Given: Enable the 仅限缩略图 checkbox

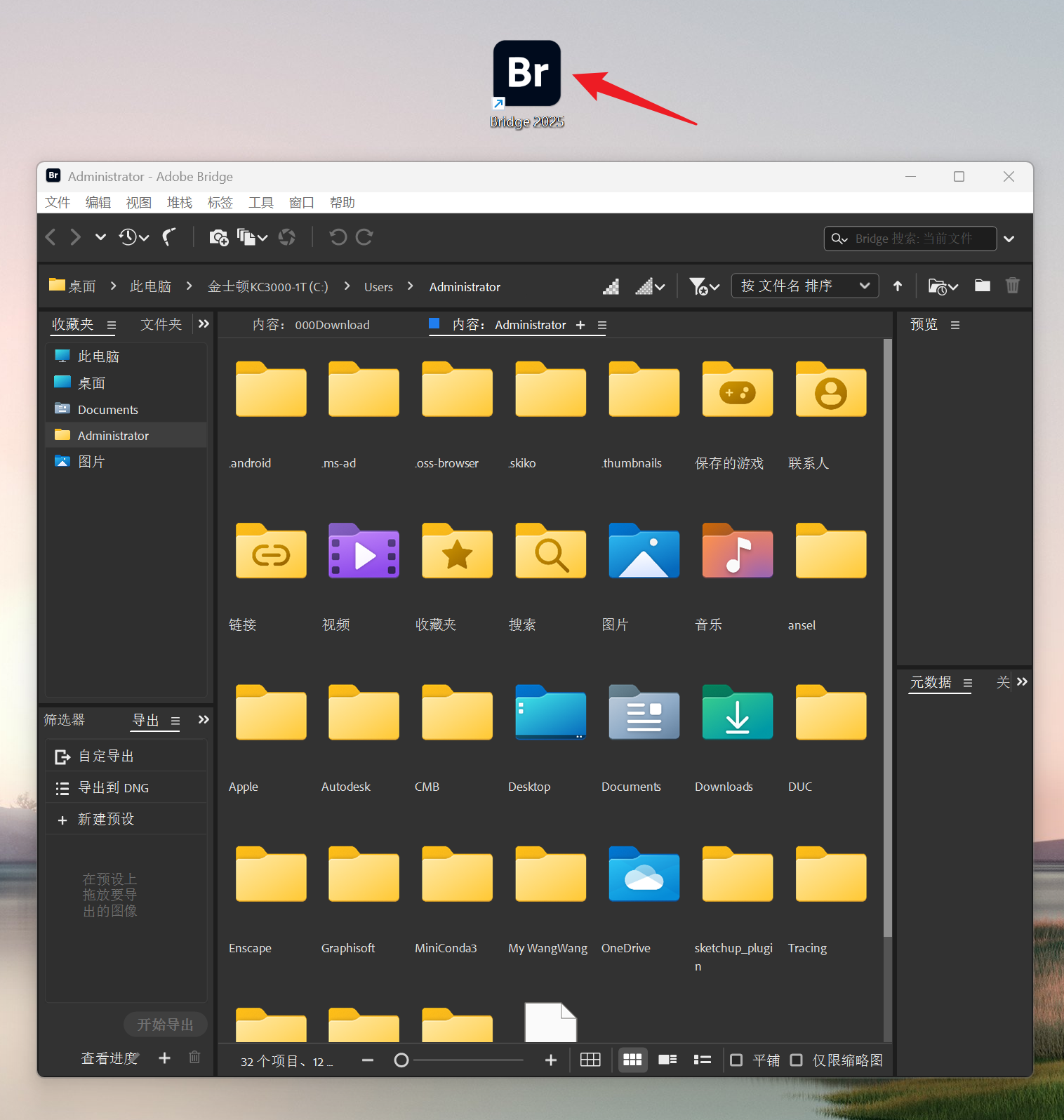Looking at the screenshot, I should click(x=797, y=1060).
